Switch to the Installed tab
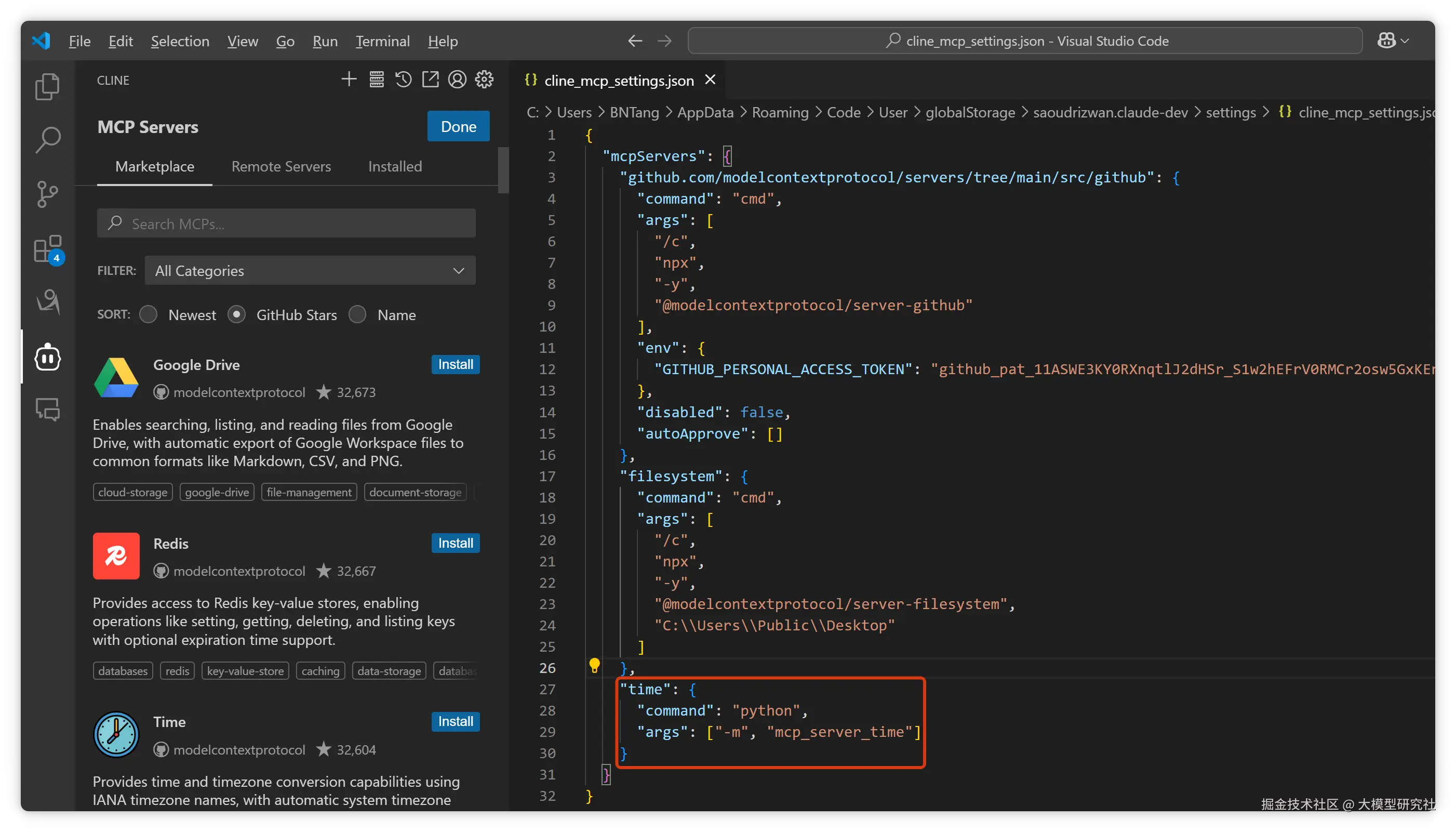This screenshot has height=832, width=1456. tap(395, 166)
